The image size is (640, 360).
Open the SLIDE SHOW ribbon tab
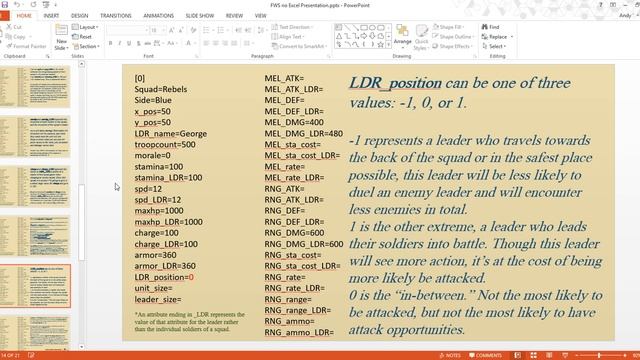coord(200,16)
